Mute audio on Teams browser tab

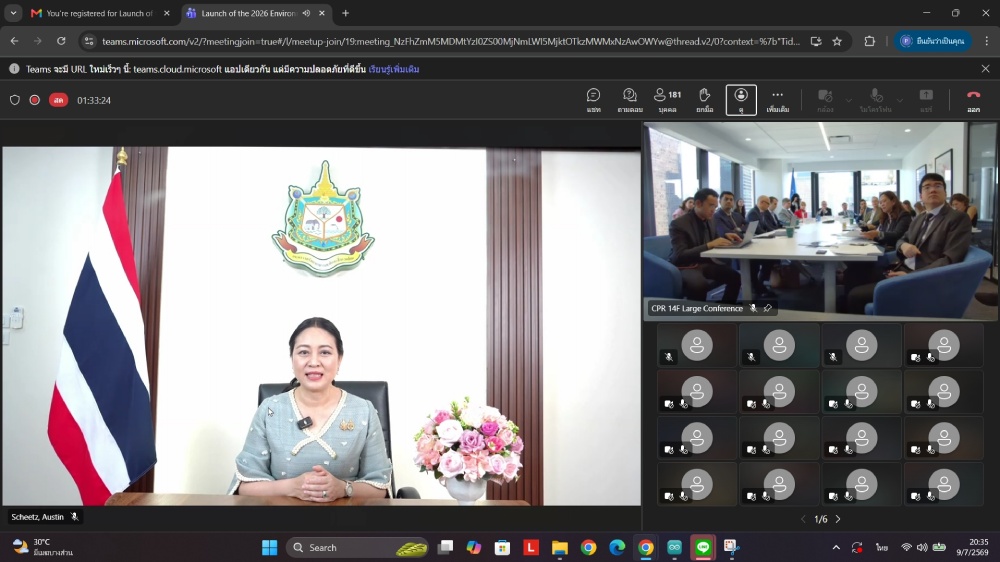coord(306,13)
